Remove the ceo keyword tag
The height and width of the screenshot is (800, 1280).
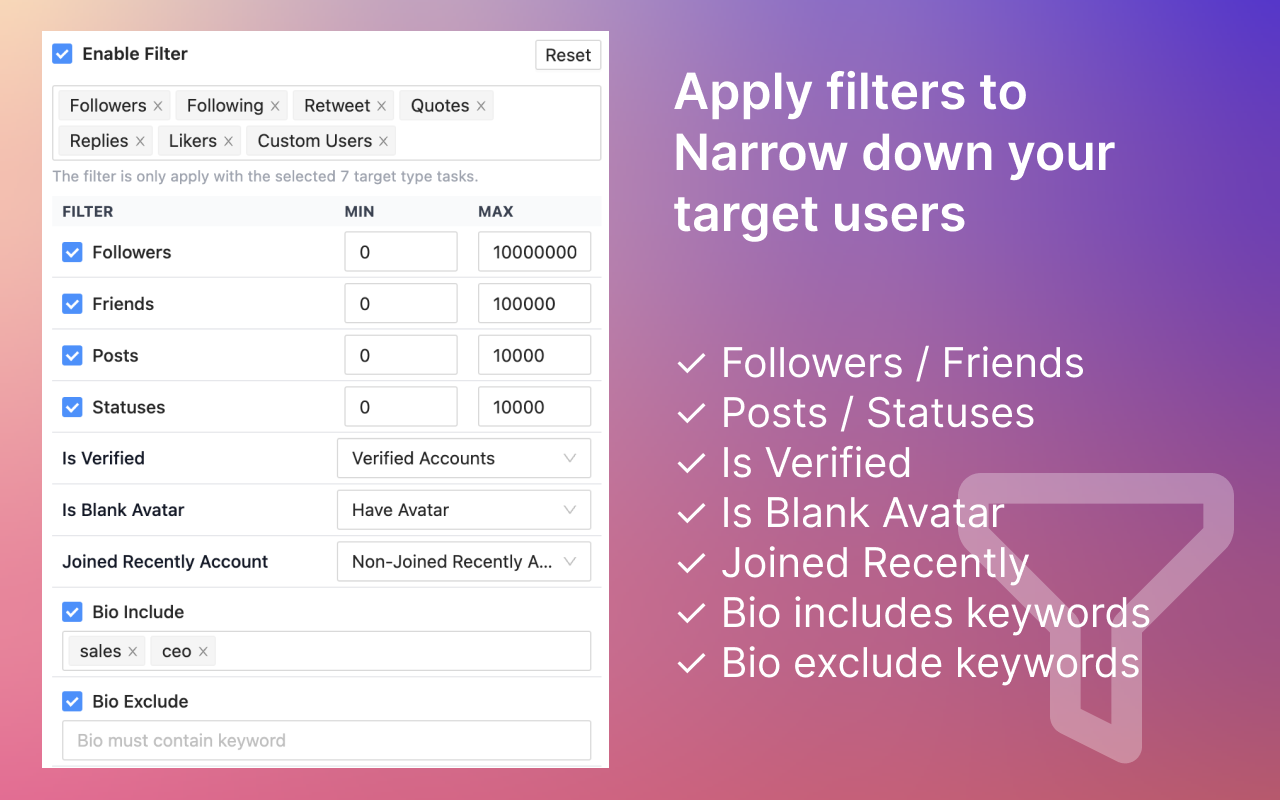203,651
